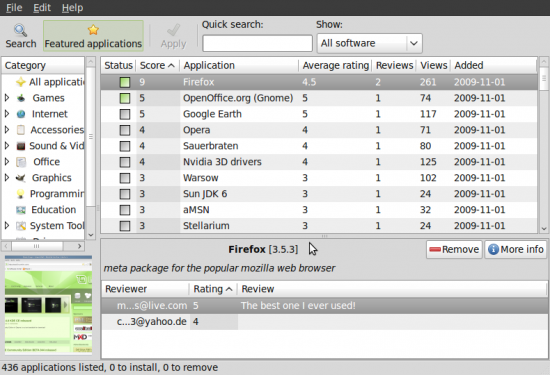Click the Graphics category icon
This screenshot has height=375, width=550.
click(x=21, y=178)
